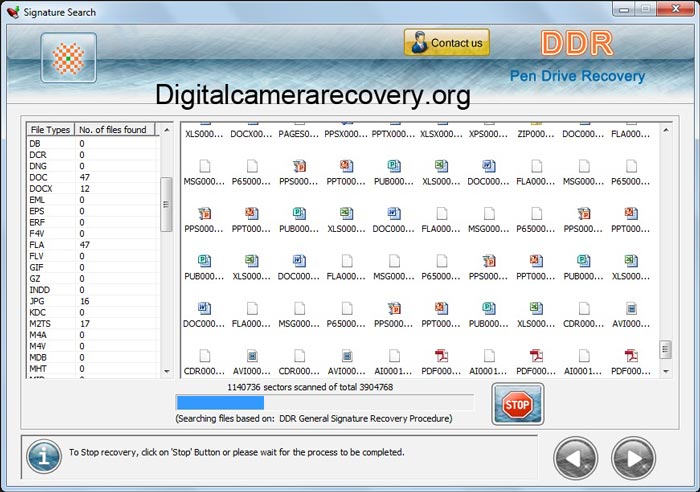Click up arrow of recovered files scrollbar
The height and width of the screenshot is (492, 700).
tap(665, 129)
